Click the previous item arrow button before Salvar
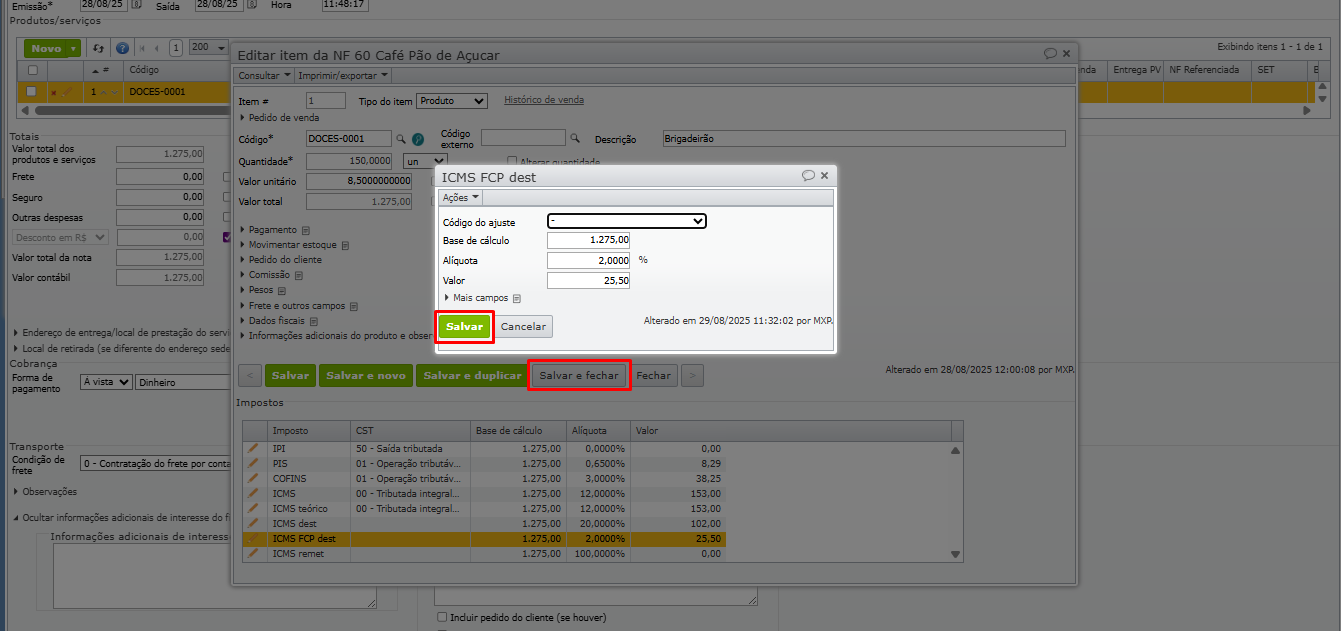The width and height of the screenshot is (1341, 631). (x=249, y=376)
